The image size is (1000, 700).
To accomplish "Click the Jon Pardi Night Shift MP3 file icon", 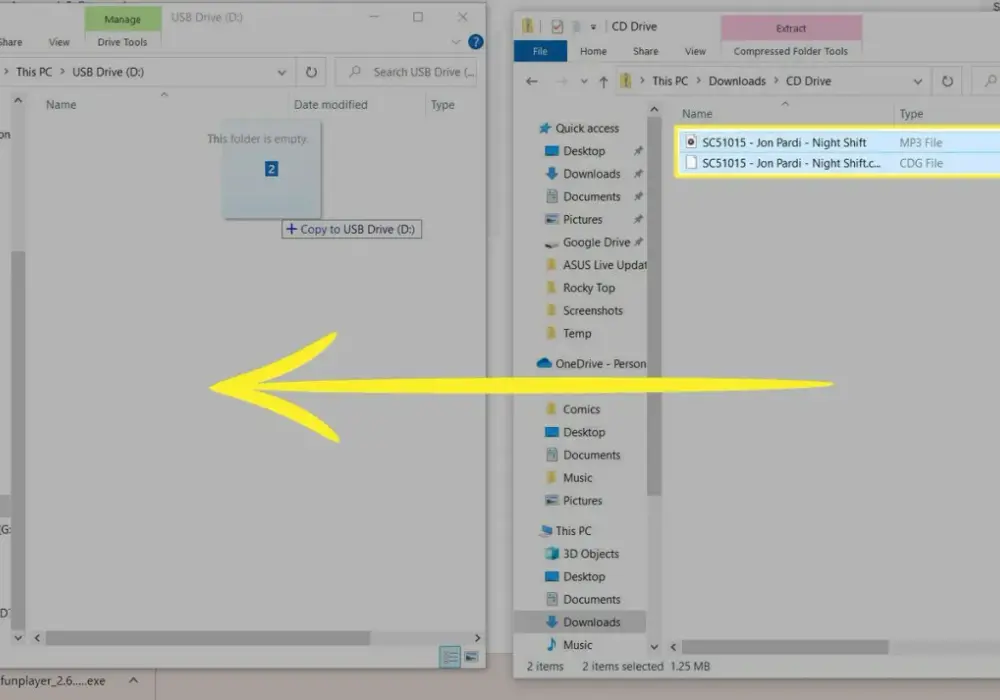I will [691, 142].
